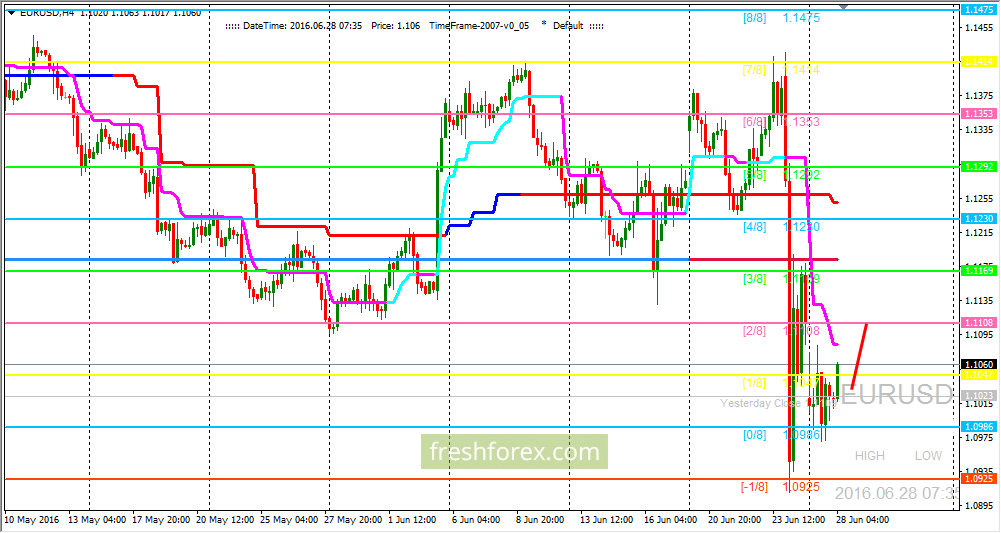Click the green 1.1292 price tag

pyautogui.click(x=979, y=167)
